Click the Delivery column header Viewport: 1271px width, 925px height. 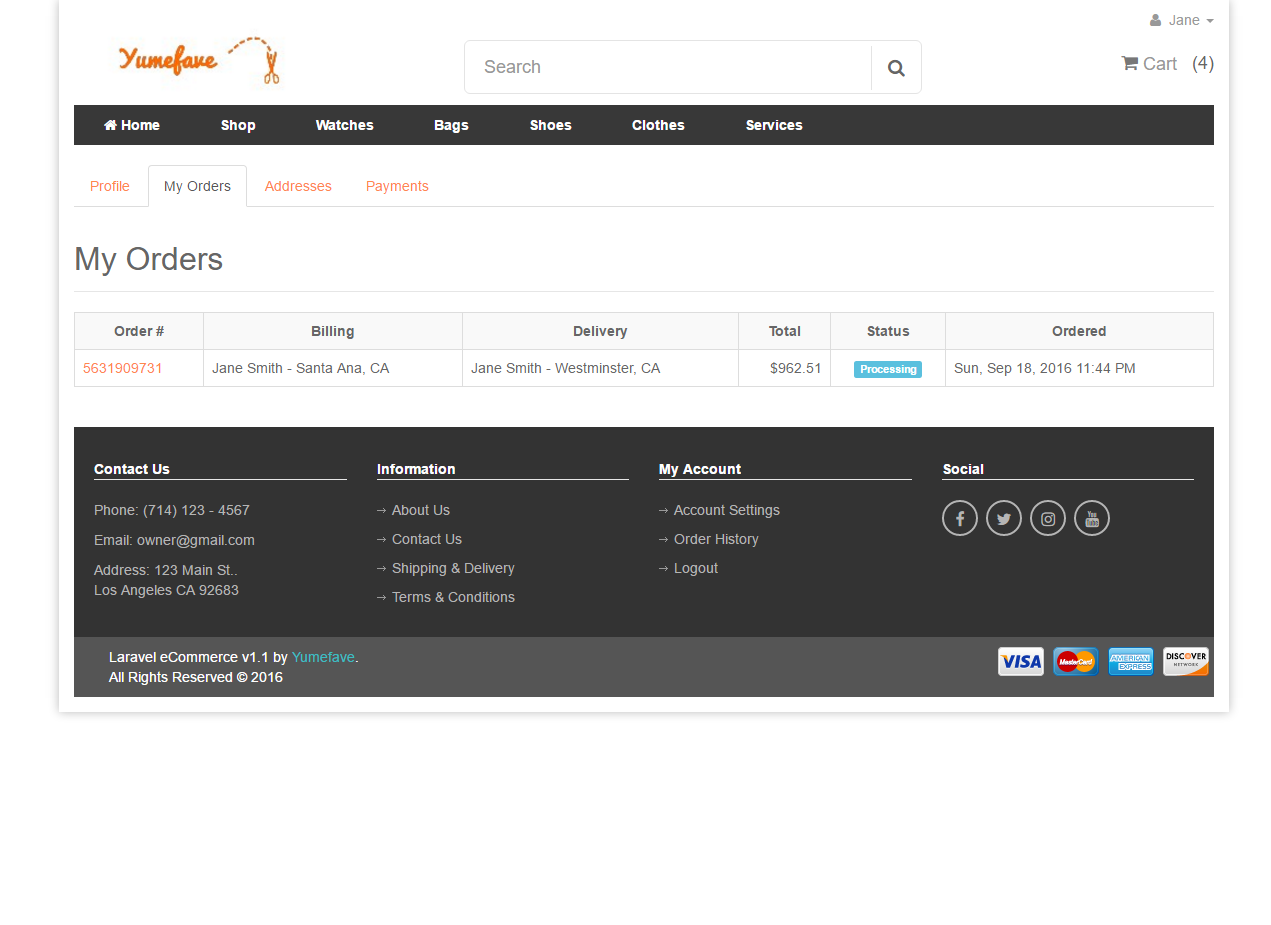[x=600, y=331]
